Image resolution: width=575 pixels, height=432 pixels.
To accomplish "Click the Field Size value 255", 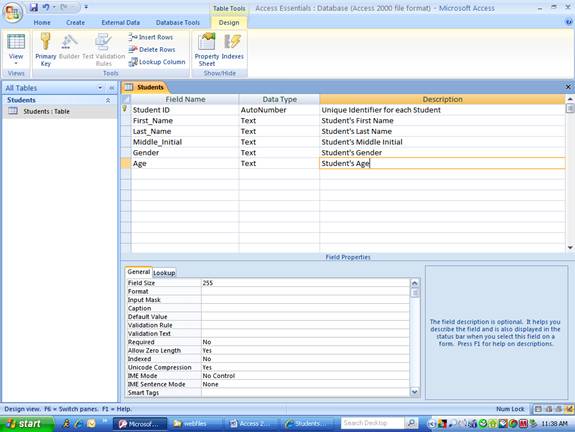I will tap(305, 283).
